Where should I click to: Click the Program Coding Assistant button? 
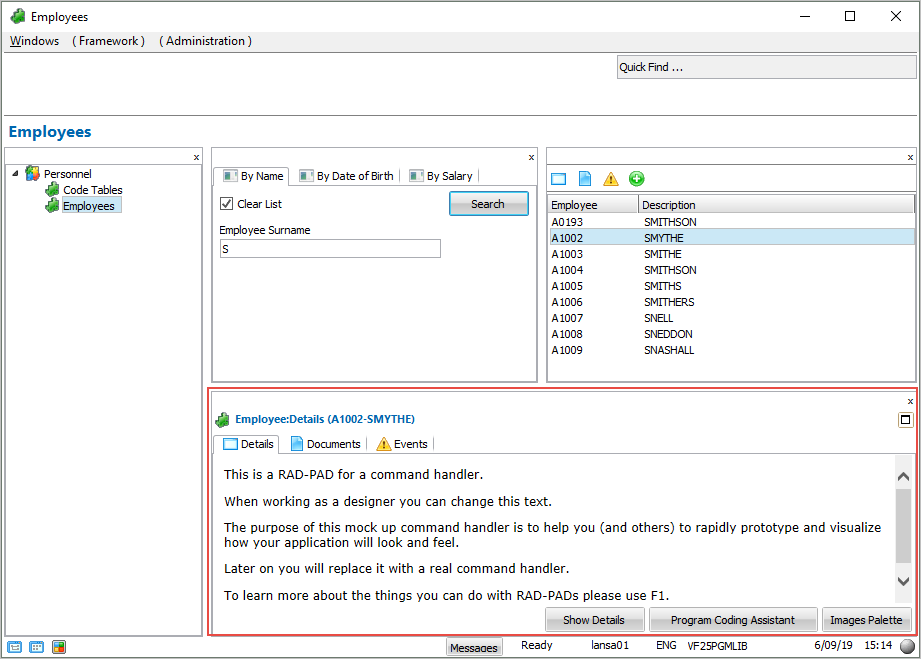coord(733,620)
